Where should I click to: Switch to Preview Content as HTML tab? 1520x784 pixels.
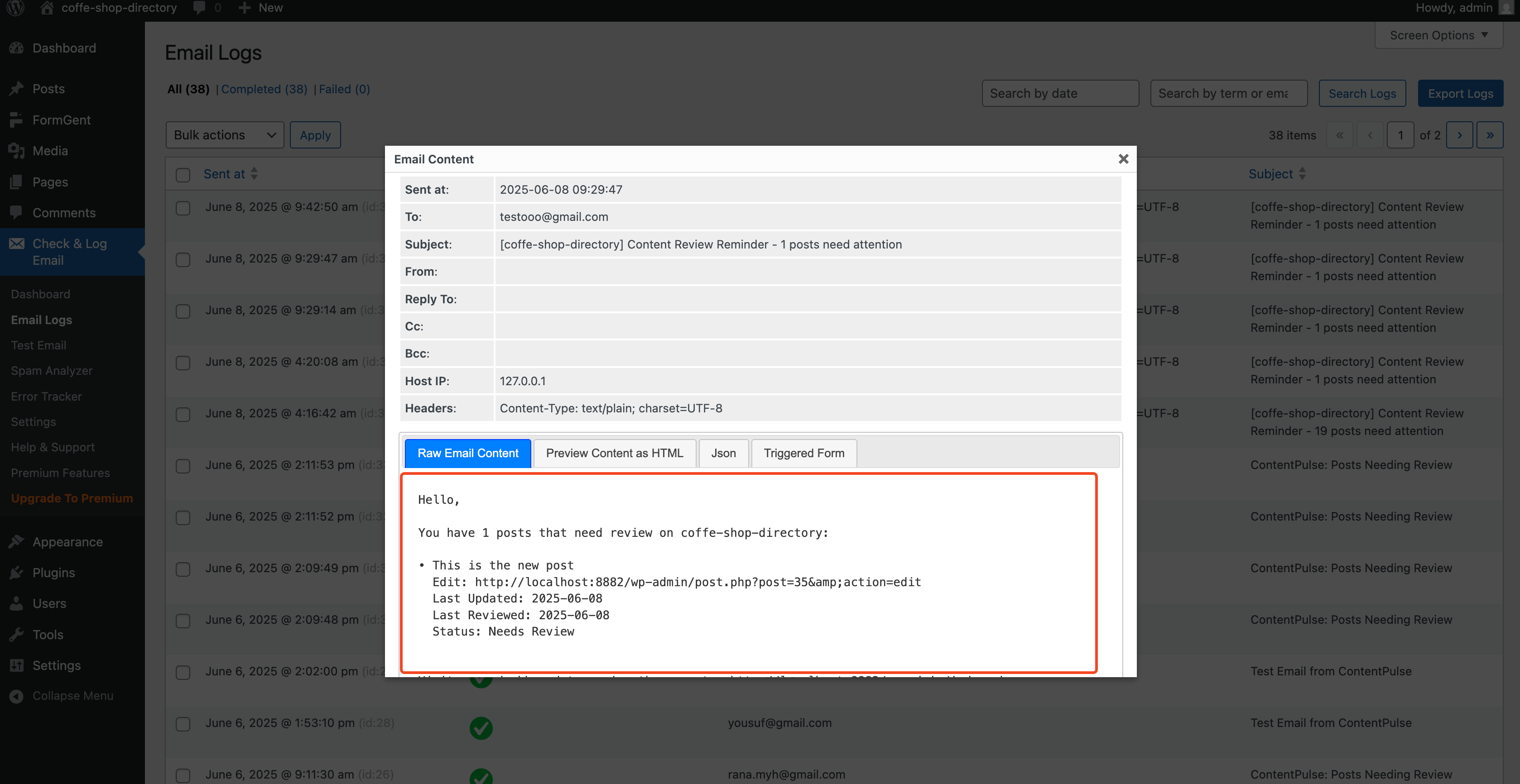click(614, 453)
